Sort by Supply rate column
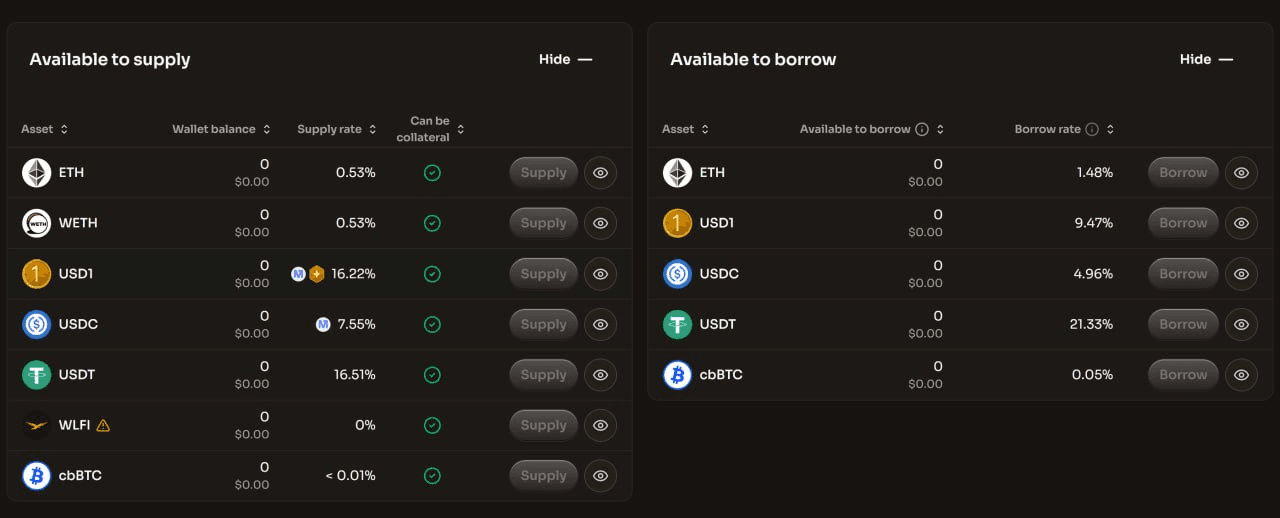This screenshot has height=518, width=1280. pos(337,129)
